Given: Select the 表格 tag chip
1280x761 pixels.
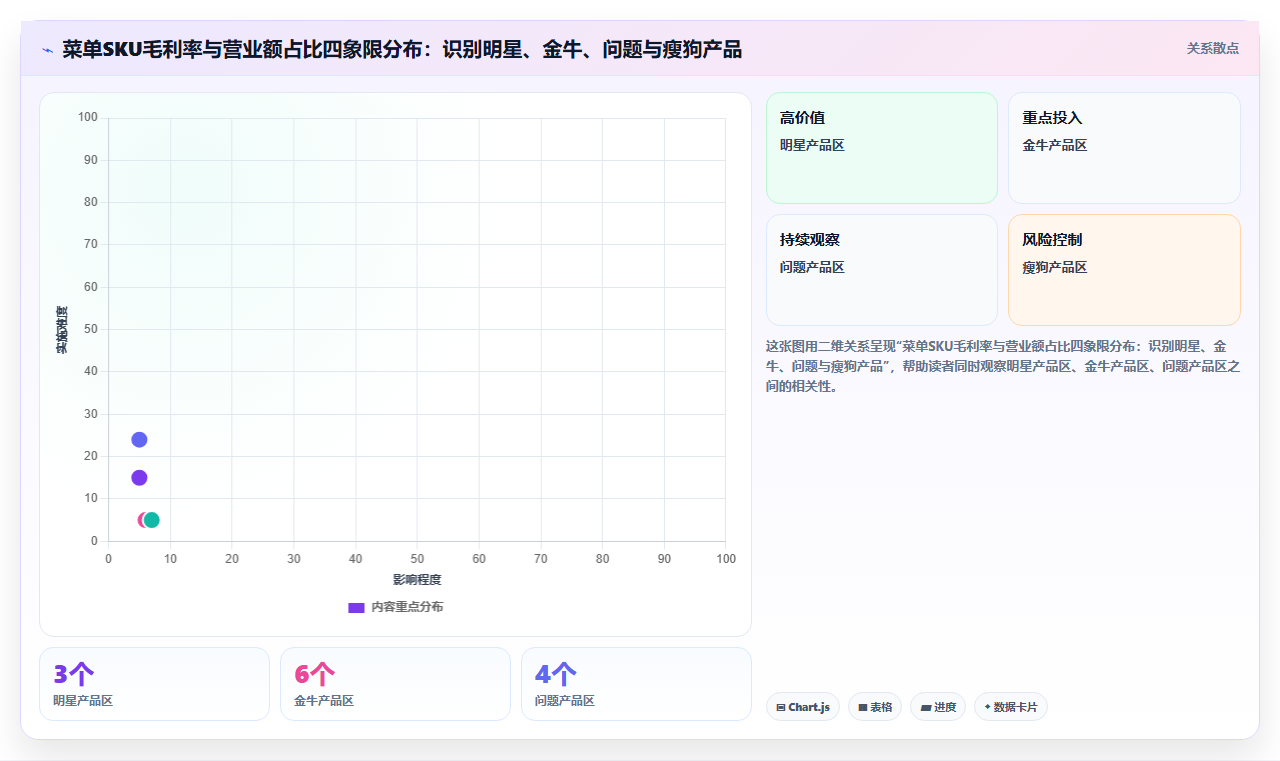Looking at the screenshot, I should 875,707.
